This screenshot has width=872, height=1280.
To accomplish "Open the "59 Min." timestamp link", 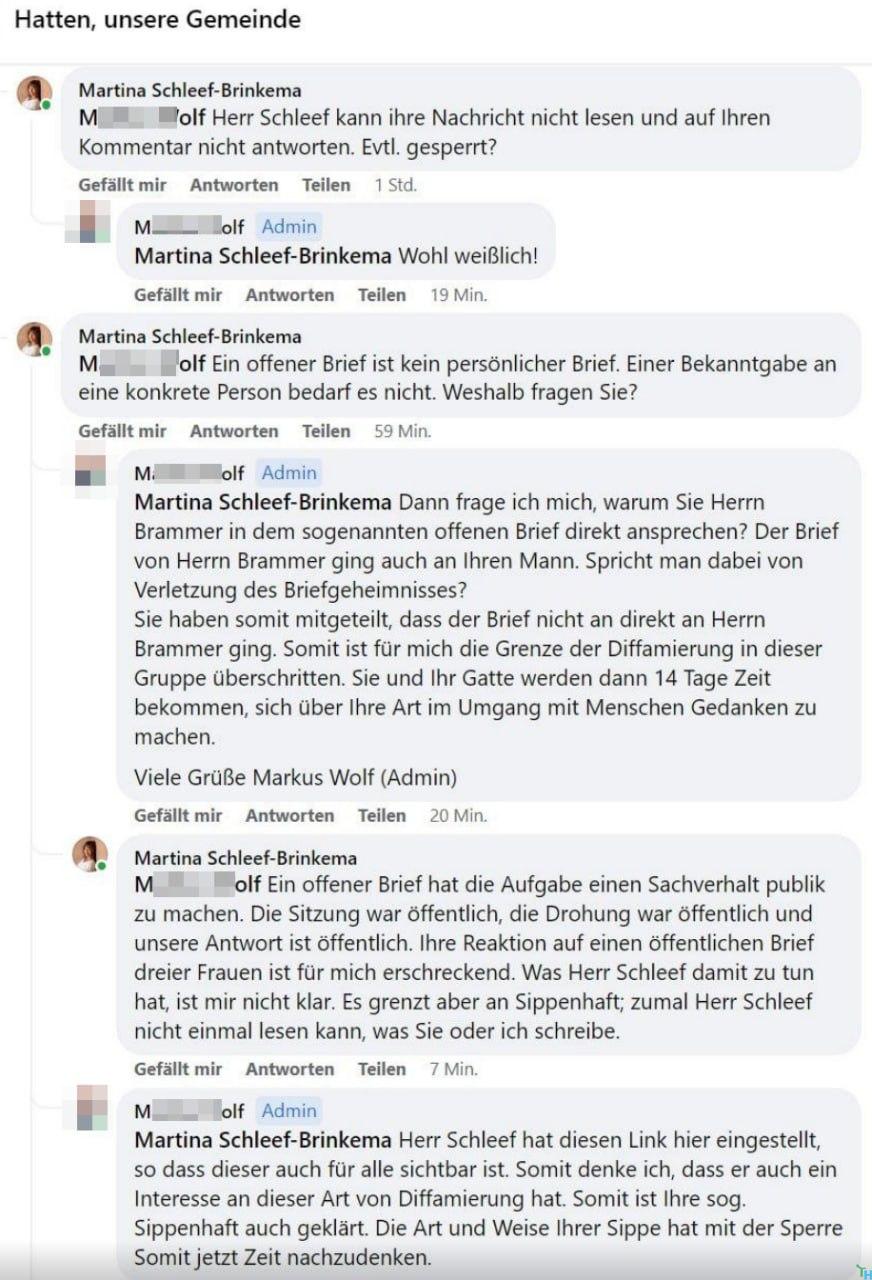I will (x=402, y=431).
